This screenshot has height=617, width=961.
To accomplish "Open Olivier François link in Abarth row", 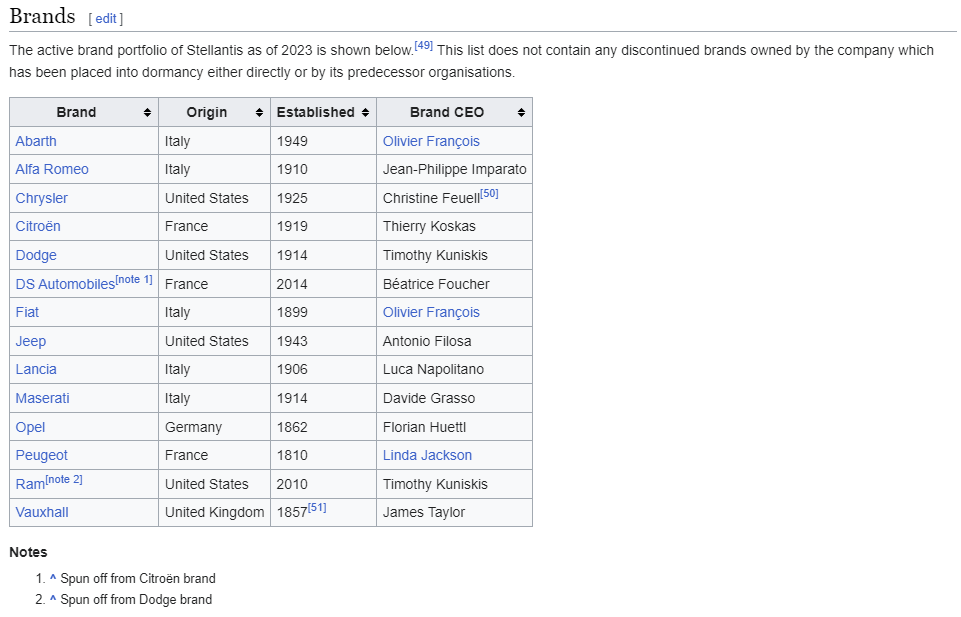I will click(431, 141).
